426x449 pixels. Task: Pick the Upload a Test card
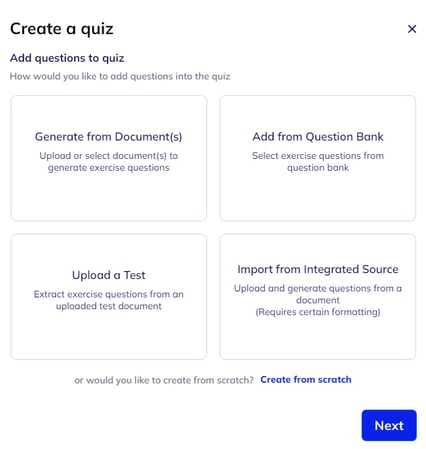[x=109, y=296]
